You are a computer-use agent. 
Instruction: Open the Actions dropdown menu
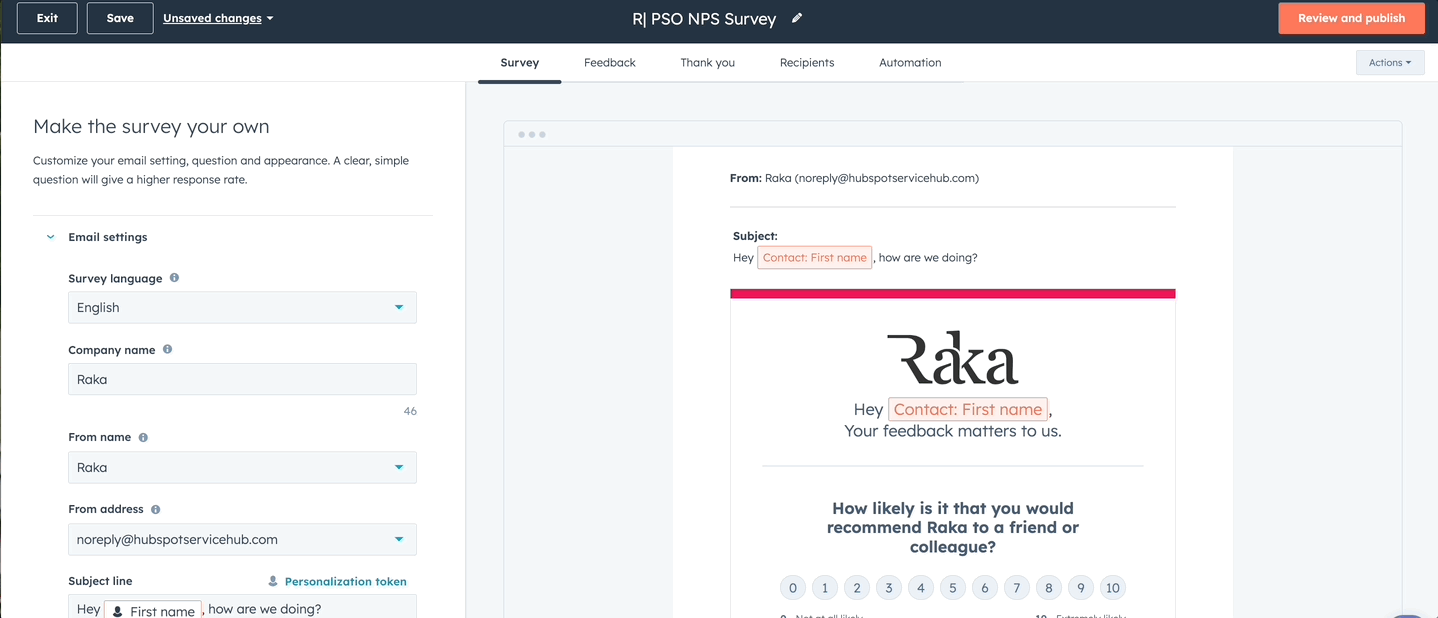coord(1390,62)
